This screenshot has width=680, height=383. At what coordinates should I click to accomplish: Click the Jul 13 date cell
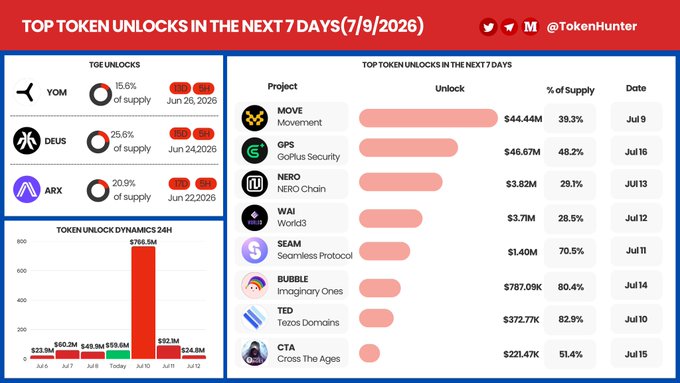(636, 183)
